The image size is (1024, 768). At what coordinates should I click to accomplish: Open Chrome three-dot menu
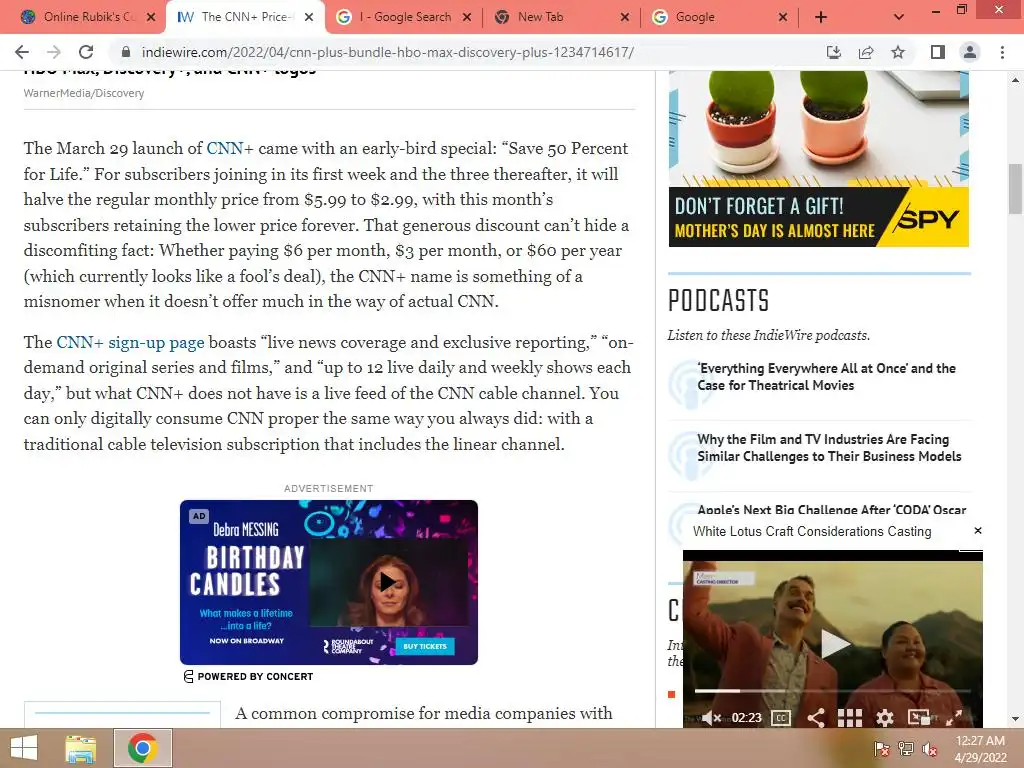click(x=1002, y=52)
